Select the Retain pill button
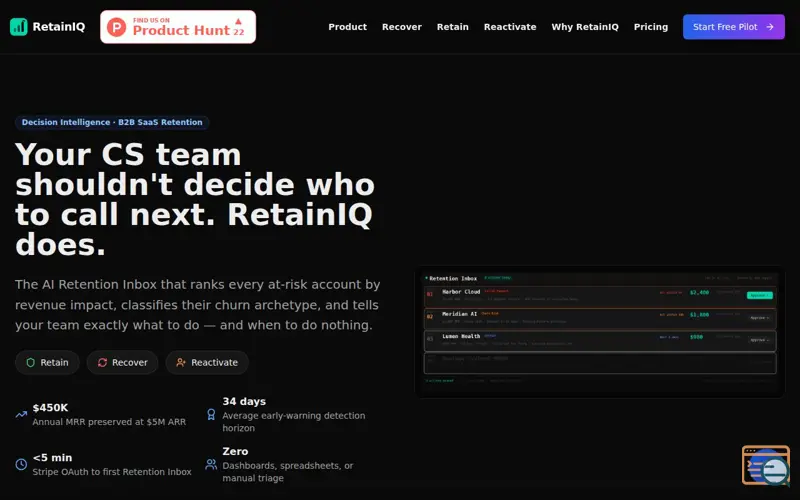Image resolution: width=800 pixels, height=500 pixels. [x=47, y=362]
